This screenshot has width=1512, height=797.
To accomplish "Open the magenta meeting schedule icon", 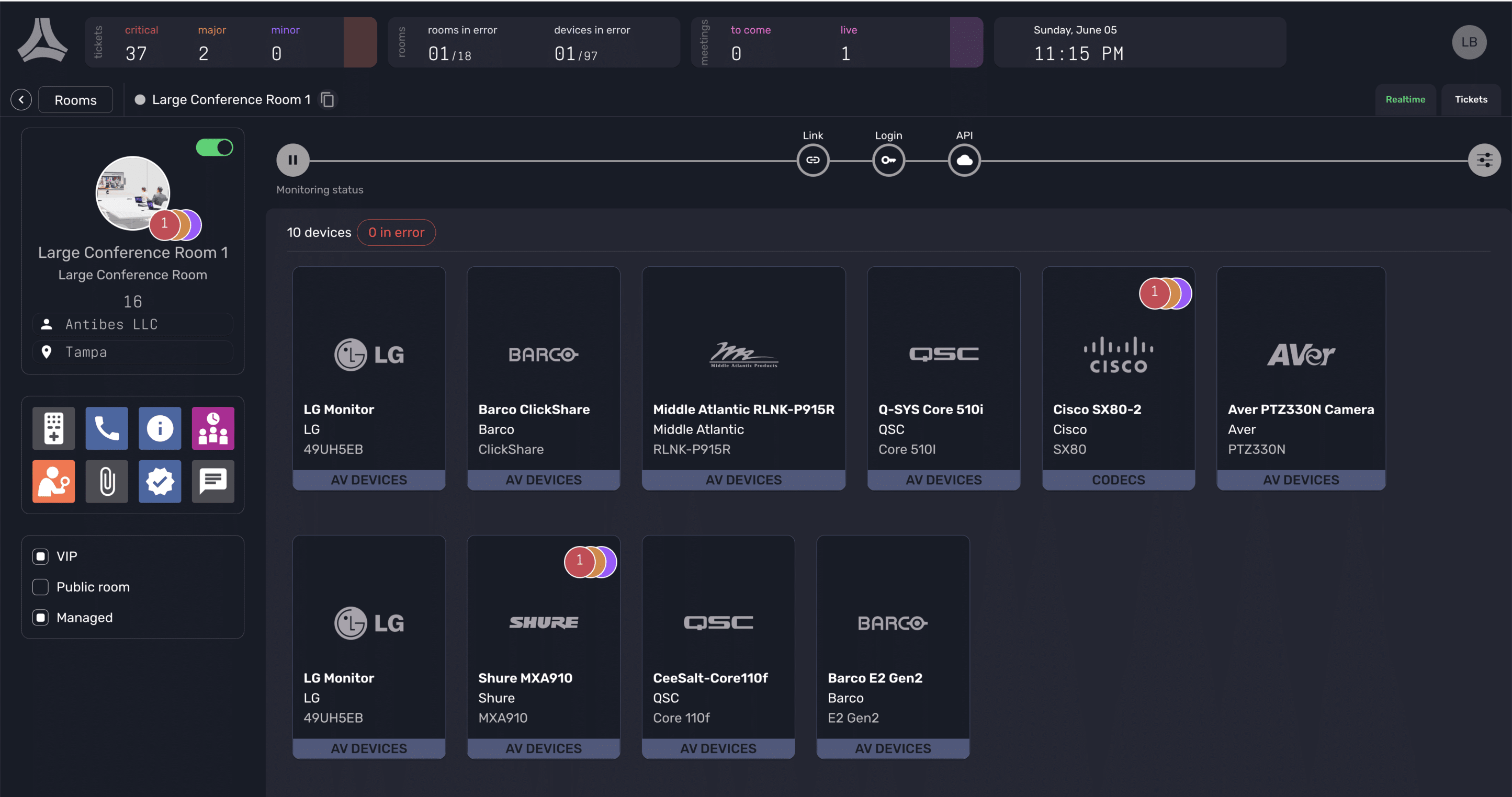I will point(212,428).
